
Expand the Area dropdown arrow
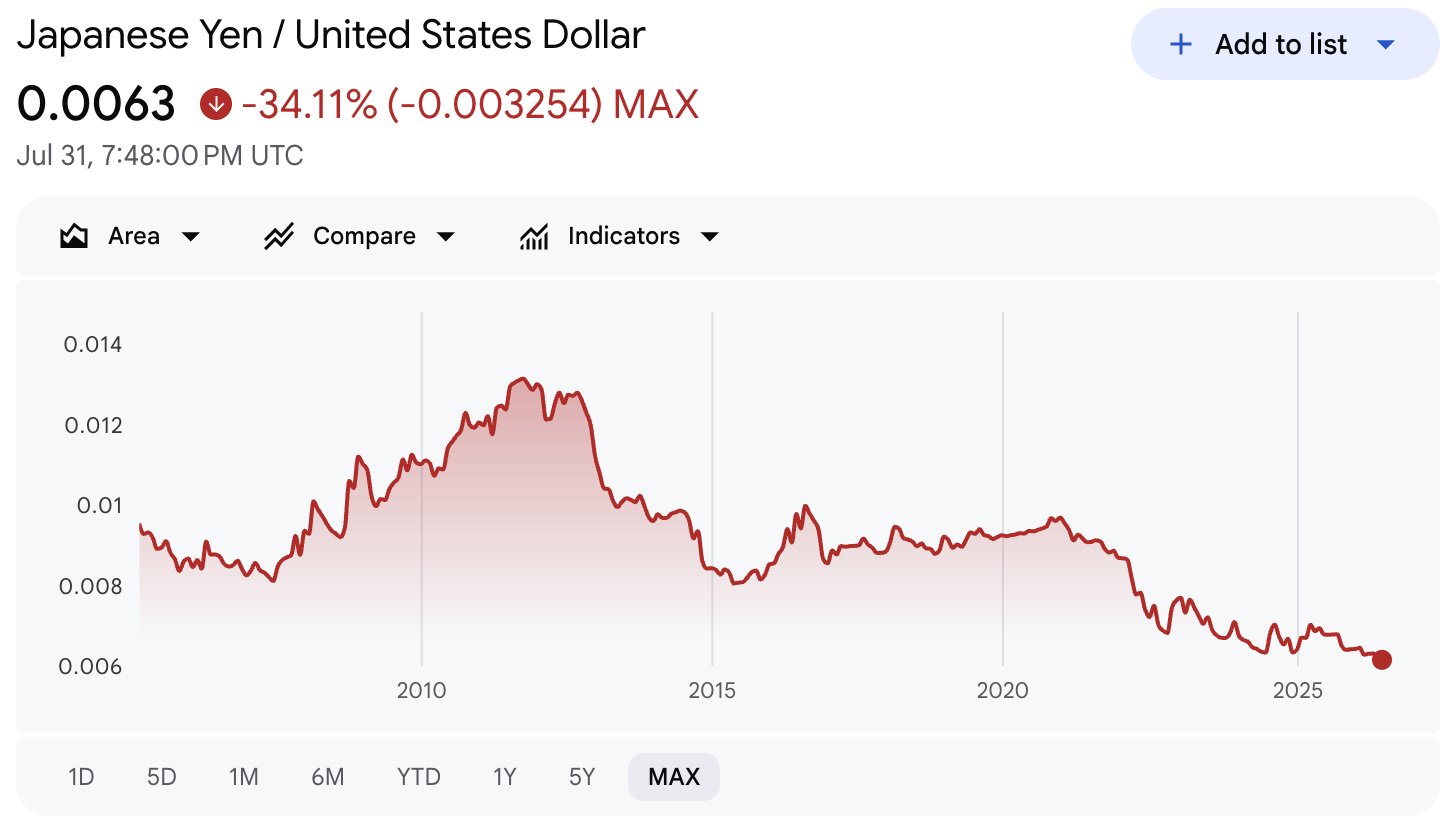pyautogui.click(x=190, y=237)
